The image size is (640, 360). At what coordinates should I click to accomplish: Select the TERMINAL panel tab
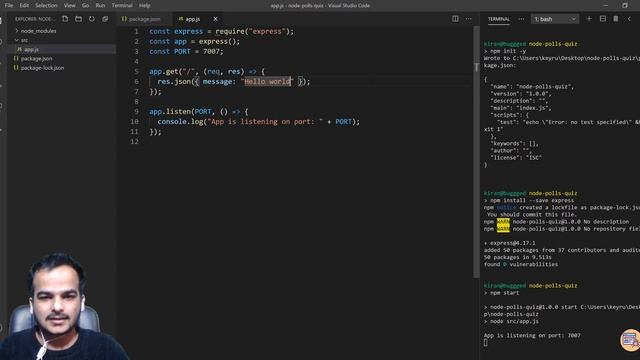point(499,19)
